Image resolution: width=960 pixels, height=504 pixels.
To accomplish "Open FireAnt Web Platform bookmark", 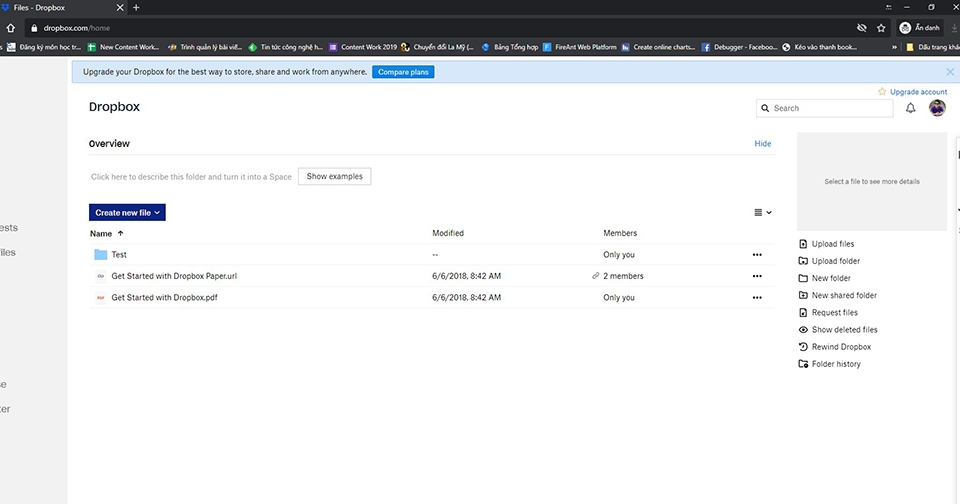I will (580, 47).
